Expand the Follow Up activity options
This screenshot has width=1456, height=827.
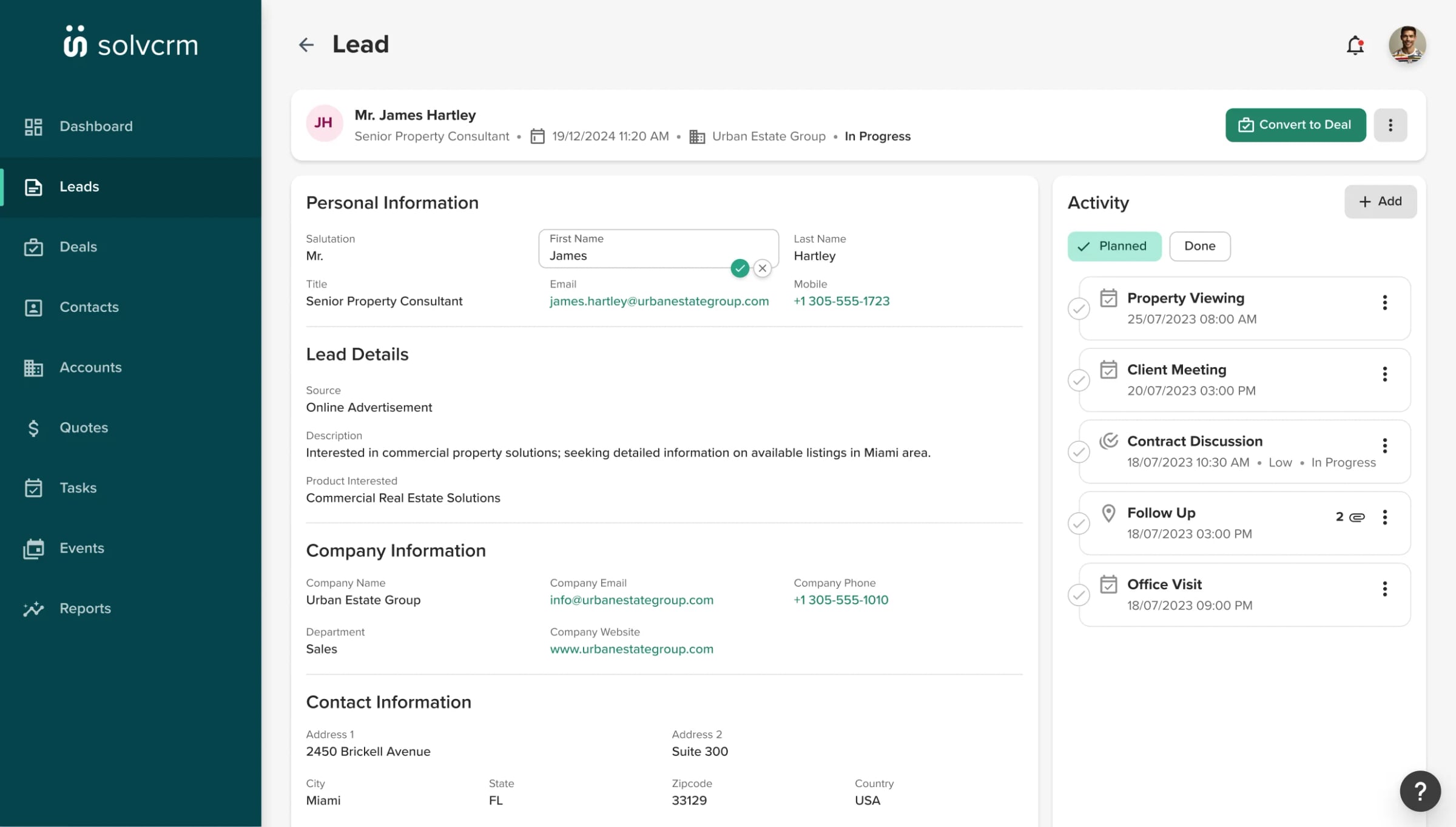1385,517
